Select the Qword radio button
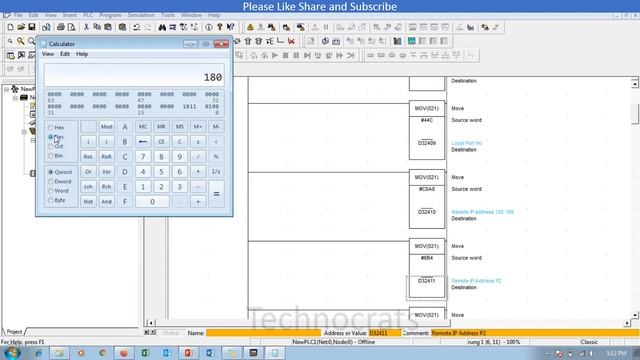This screenshot has width=640, height=360. pos(51,172)
